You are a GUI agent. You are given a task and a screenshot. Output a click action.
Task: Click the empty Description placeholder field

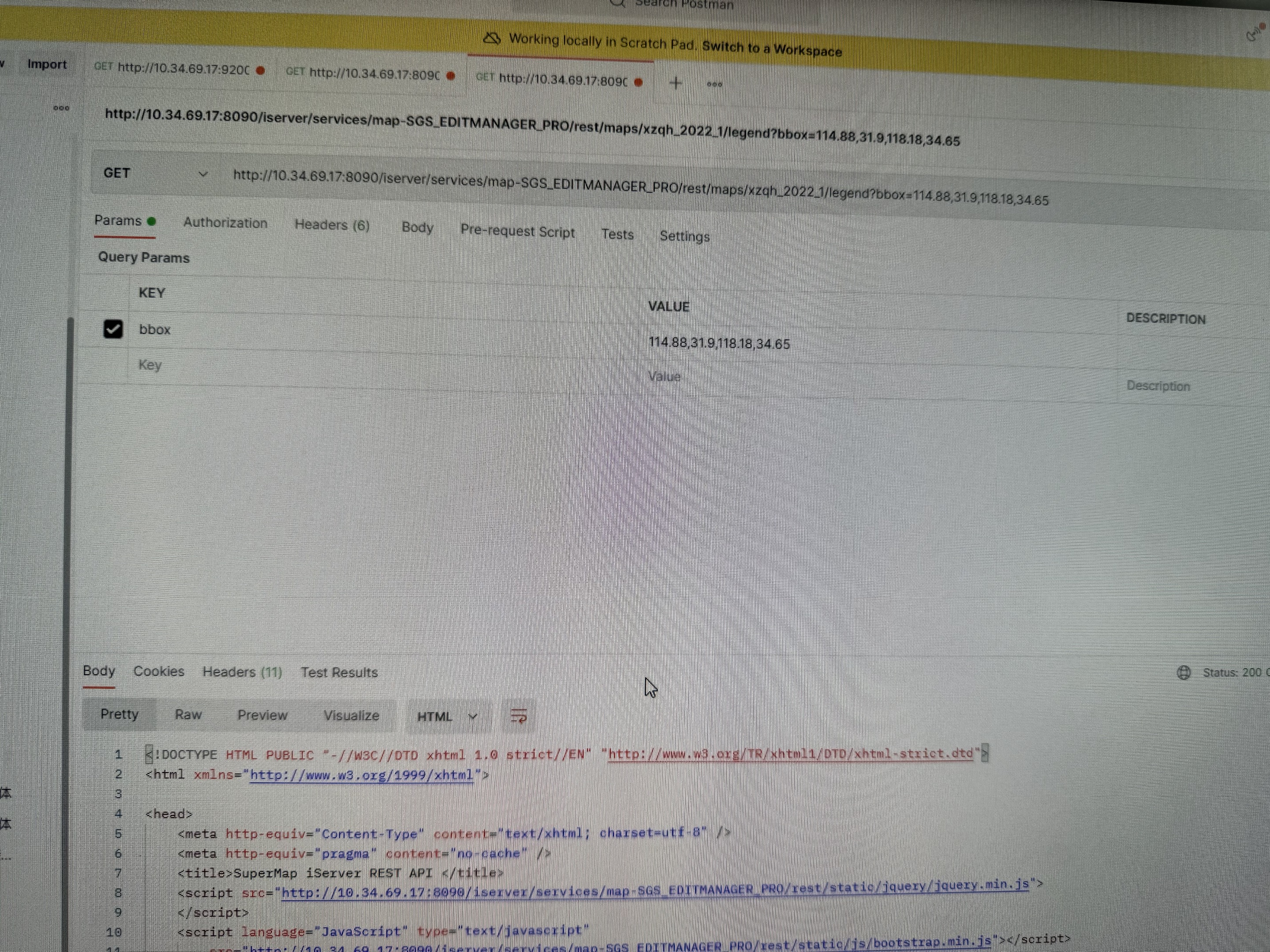(x=1158, y=386)
